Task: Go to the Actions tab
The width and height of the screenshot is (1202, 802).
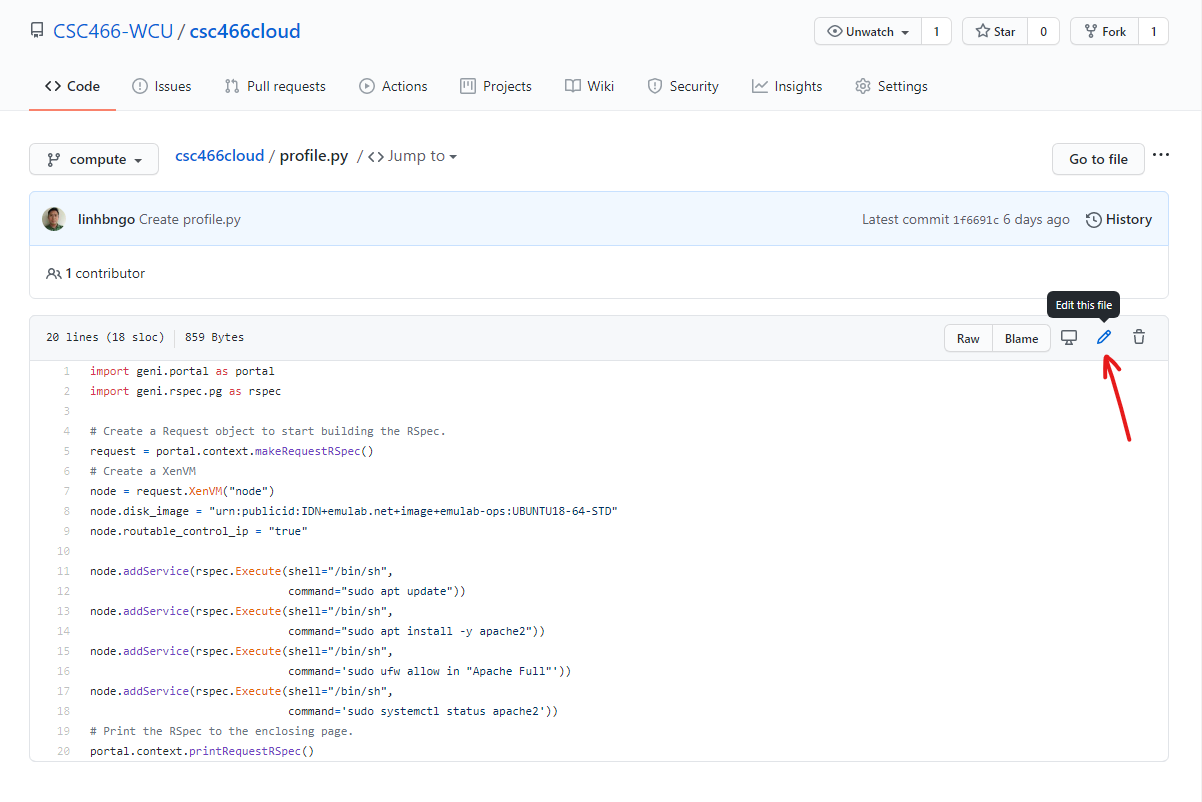Action: (393, 86)
